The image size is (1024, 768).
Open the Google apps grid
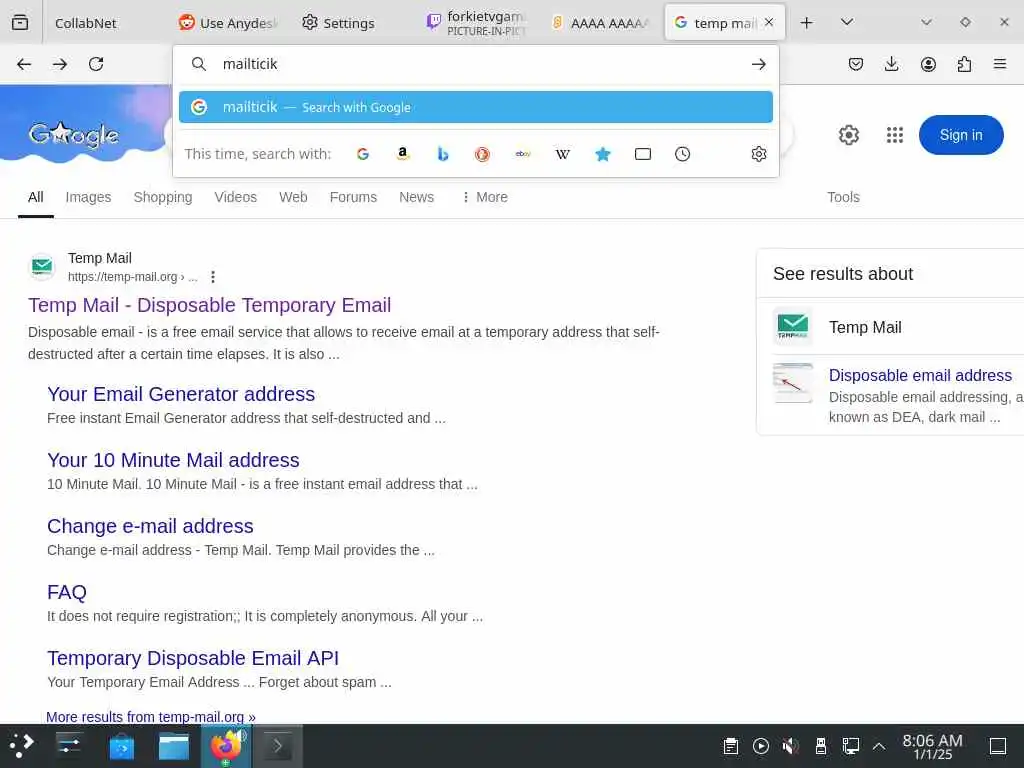pyautogui.click(x=895, y=135)
